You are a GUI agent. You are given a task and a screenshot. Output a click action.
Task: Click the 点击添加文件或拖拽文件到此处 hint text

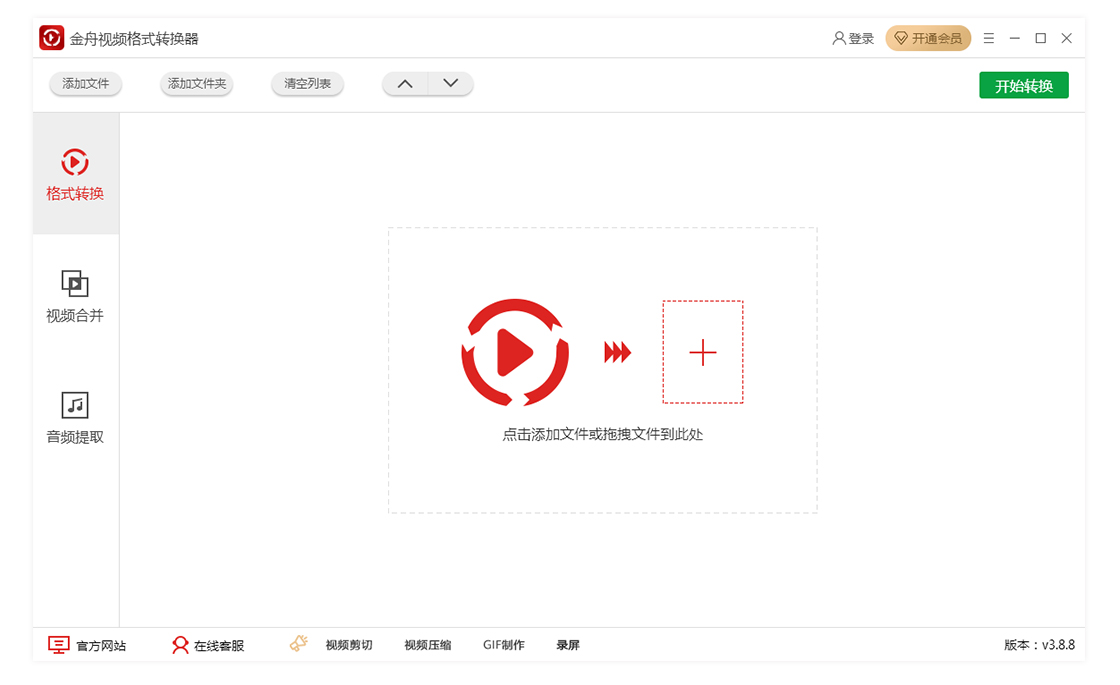click(x=602, y=434)
